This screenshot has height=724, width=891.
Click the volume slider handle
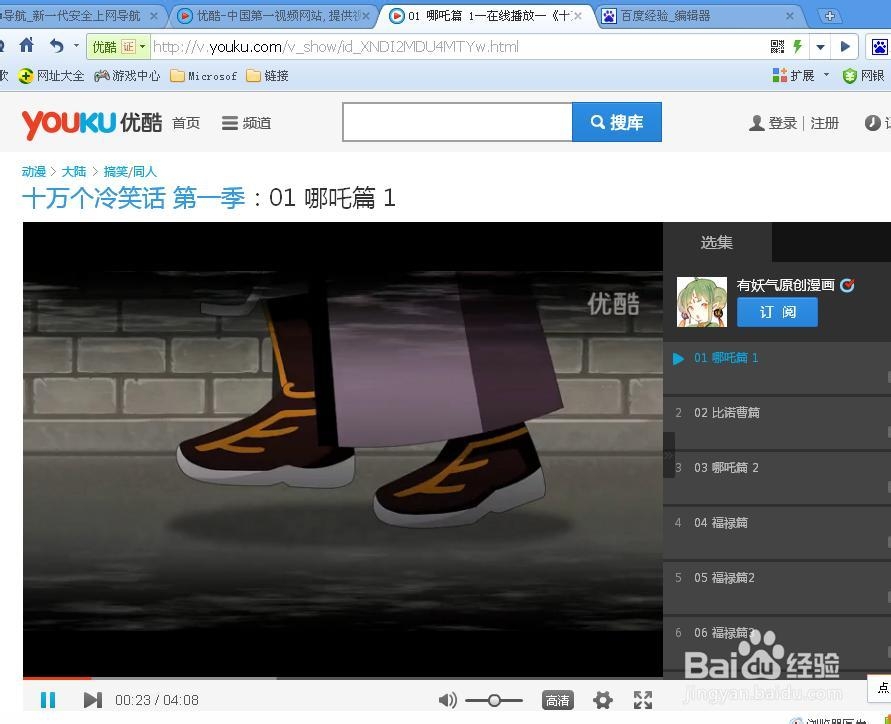pos(494,700)
